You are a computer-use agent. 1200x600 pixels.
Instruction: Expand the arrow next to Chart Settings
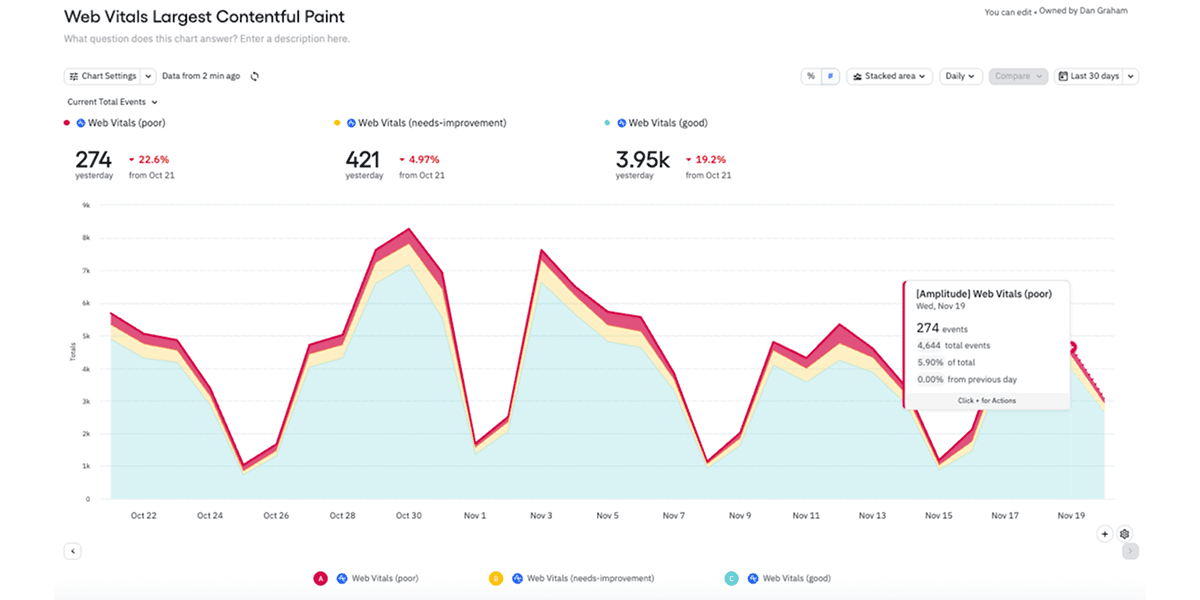pyautogui.click(x=148, y=76)
